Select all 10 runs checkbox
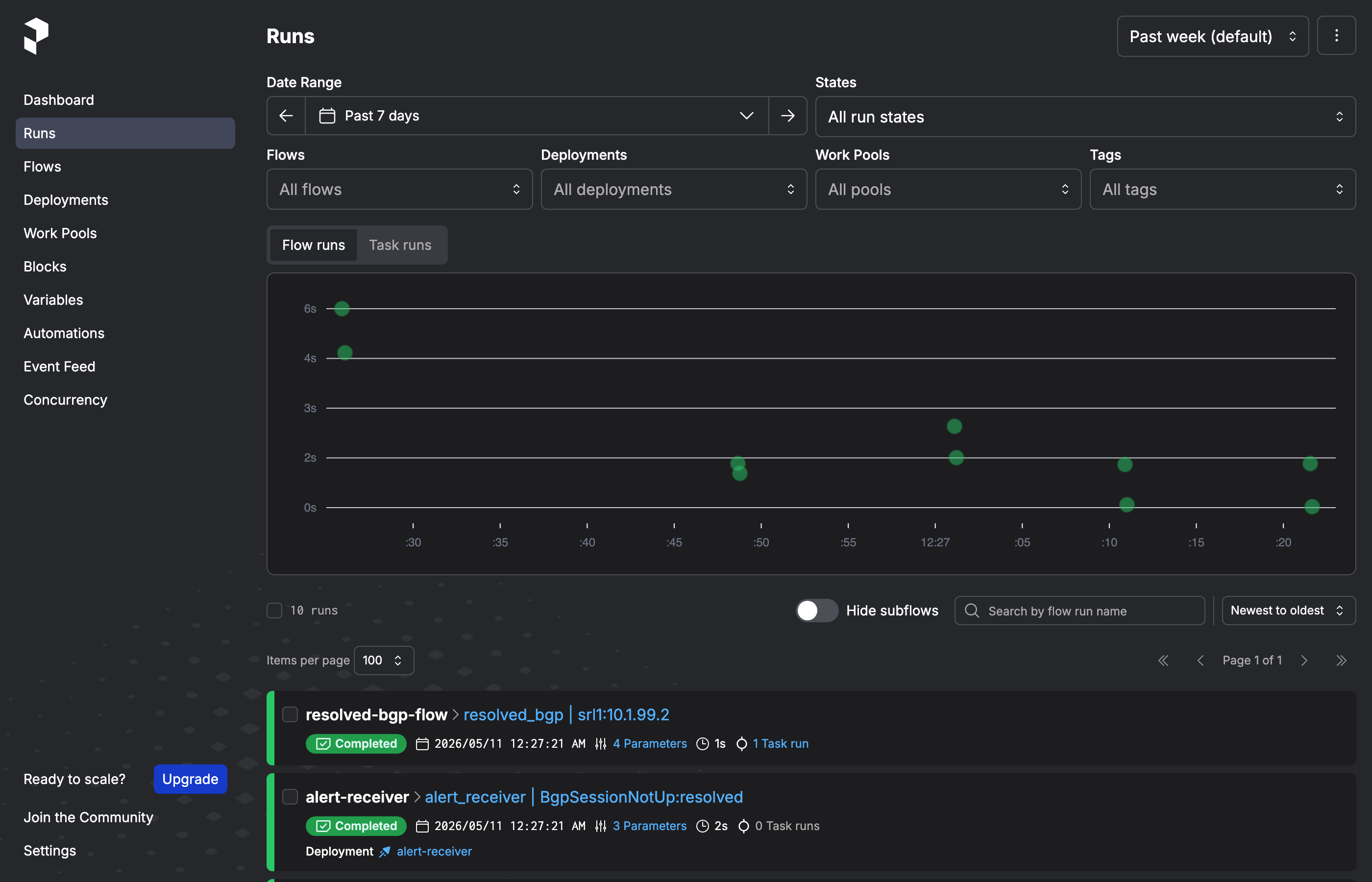Image resolution: width=1372 pixels, height=882 pixels. (274, 611)
